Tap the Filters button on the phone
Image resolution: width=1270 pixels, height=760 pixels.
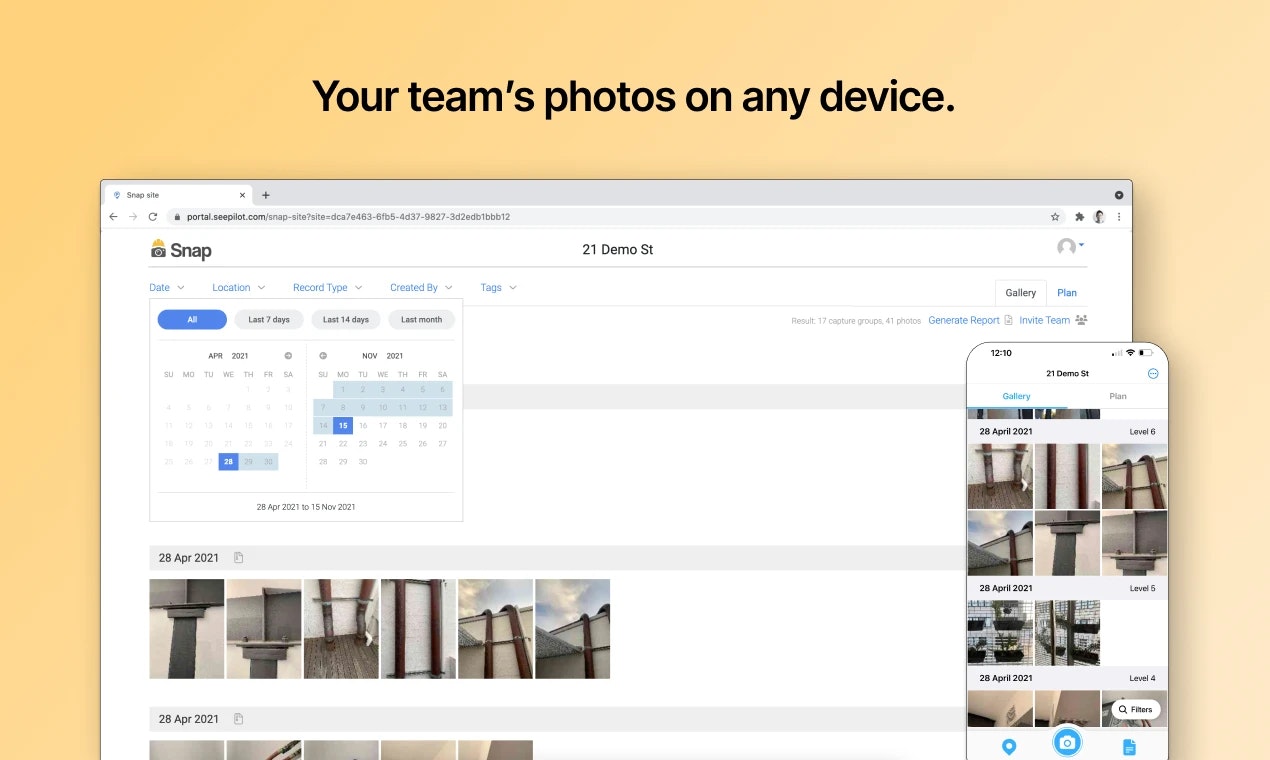[1136, 709]
